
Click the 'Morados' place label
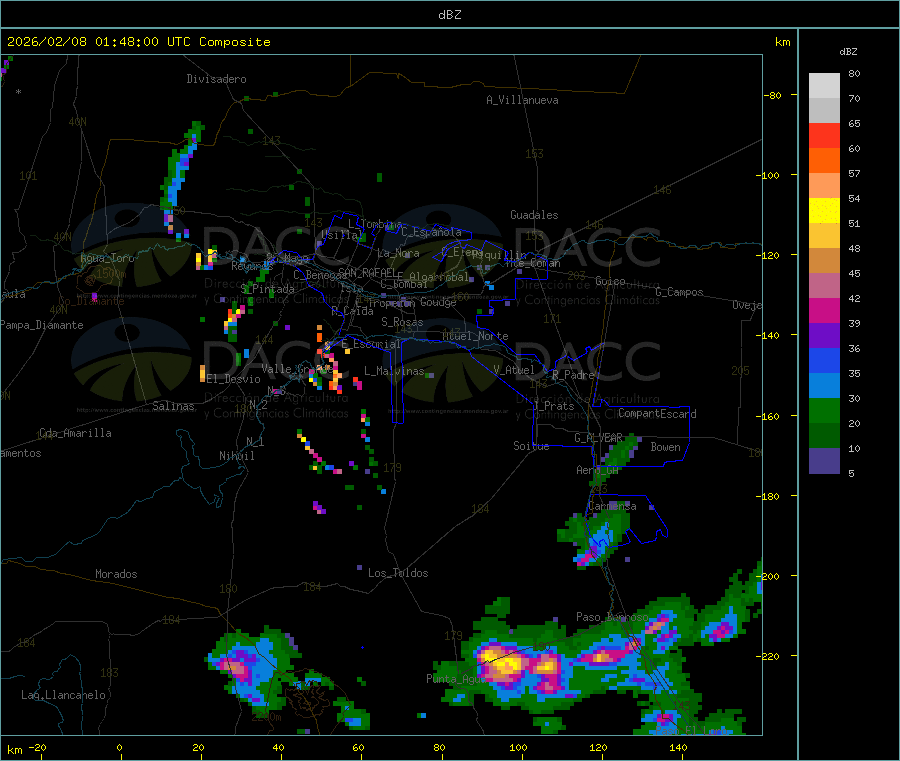[116, 574]
